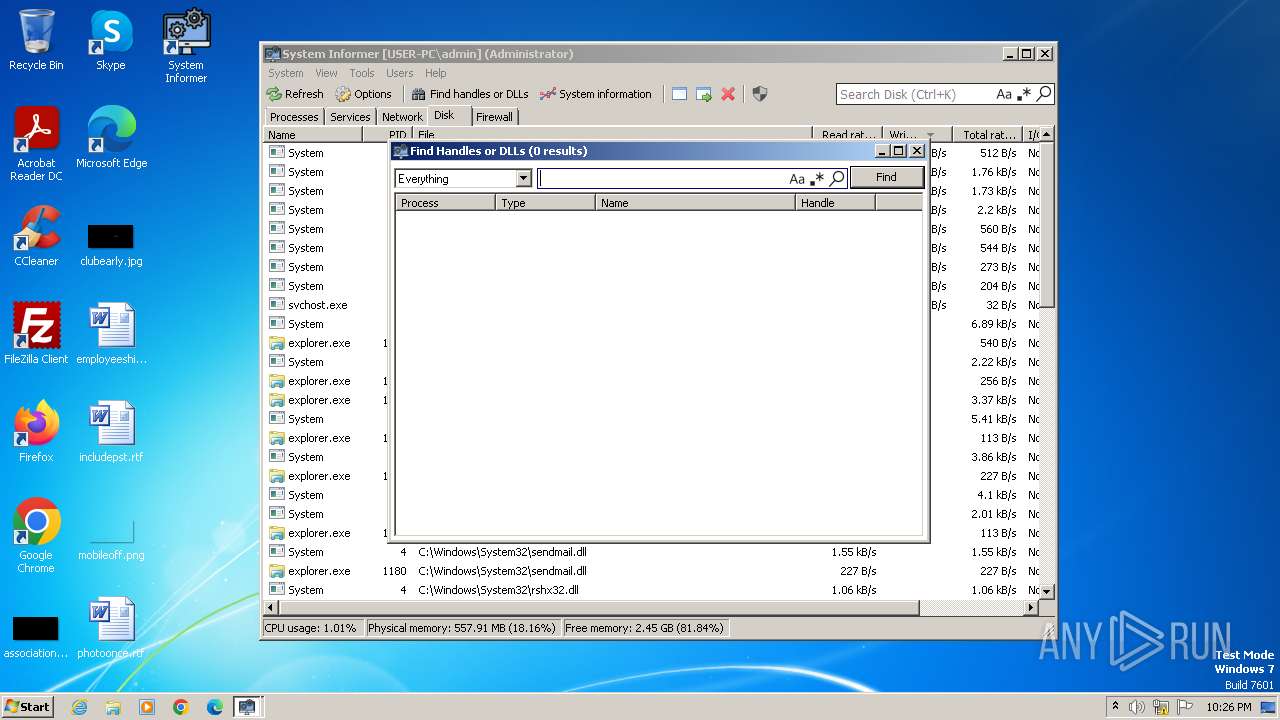
Task: Switch to the Firewall tab
Action: click(494, 117)
